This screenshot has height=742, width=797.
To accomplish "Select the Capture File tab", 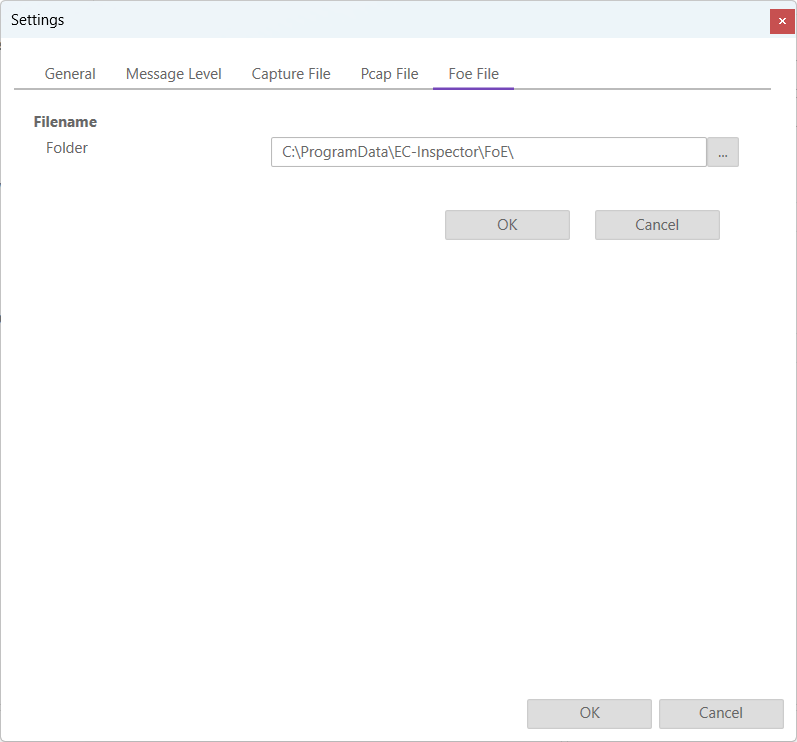I will point(291,74).
